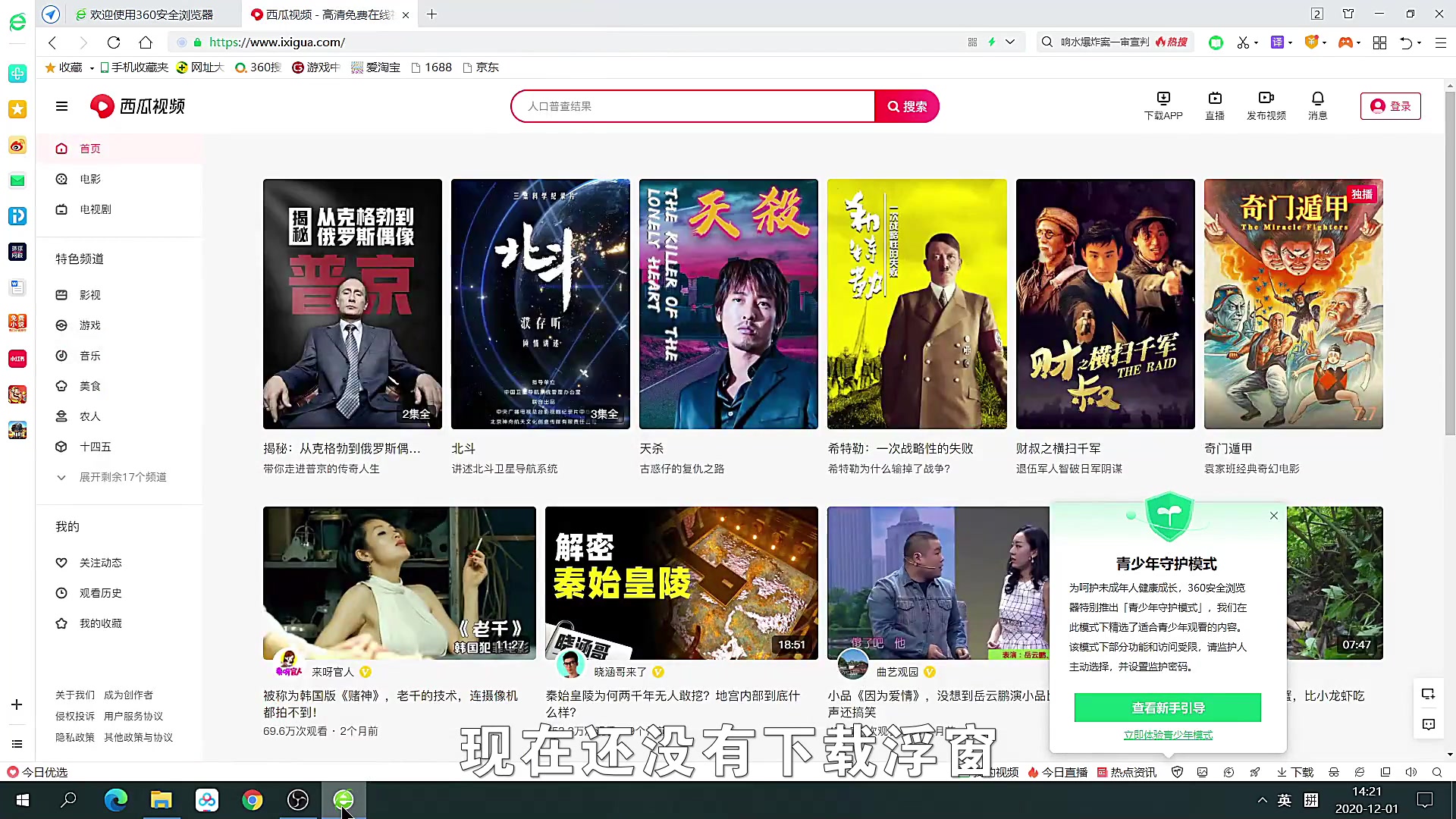Open 影视 channel
This screenshot has width=1456, height=819.
click(x=120, y=295)
